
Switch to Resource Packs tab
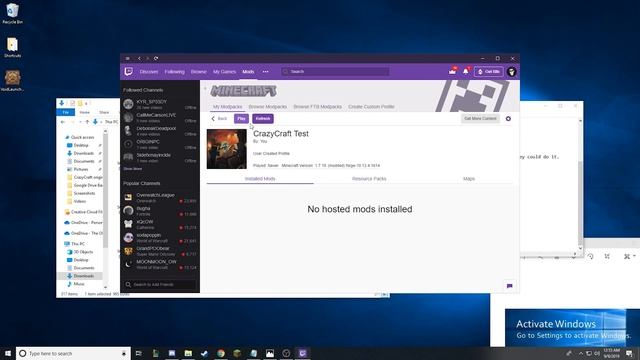(x=369, y=179)
